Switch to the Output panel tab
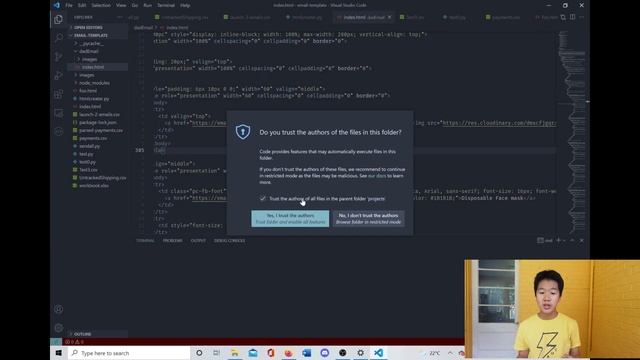Image resolution: width=640 pixels, height=360 pixels. tap(198, 240)
